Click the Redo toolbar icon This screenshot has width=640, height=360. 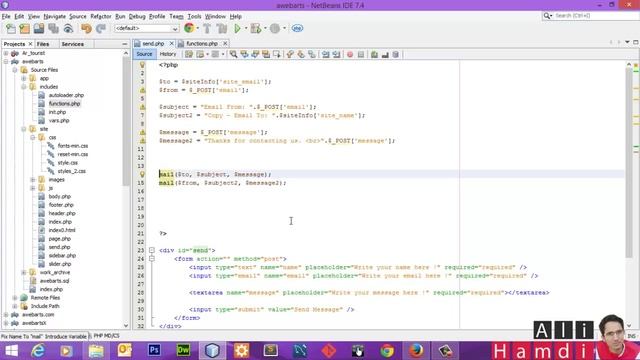[101, 28]
